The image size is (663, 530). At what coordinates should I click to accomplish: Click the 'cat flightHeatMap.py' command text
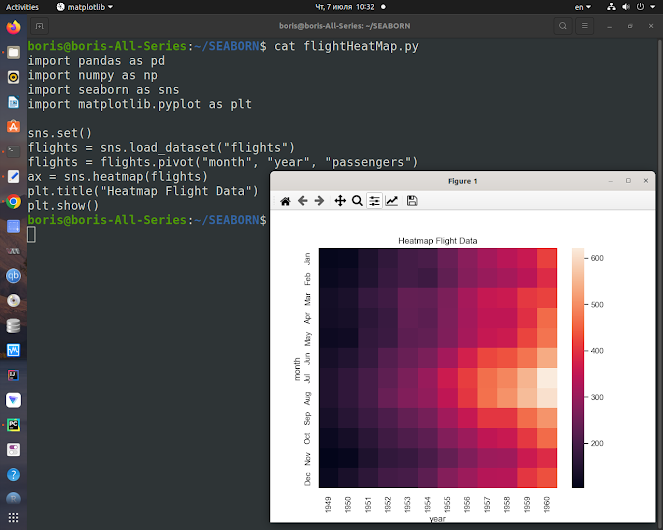[x=346, y=46]
